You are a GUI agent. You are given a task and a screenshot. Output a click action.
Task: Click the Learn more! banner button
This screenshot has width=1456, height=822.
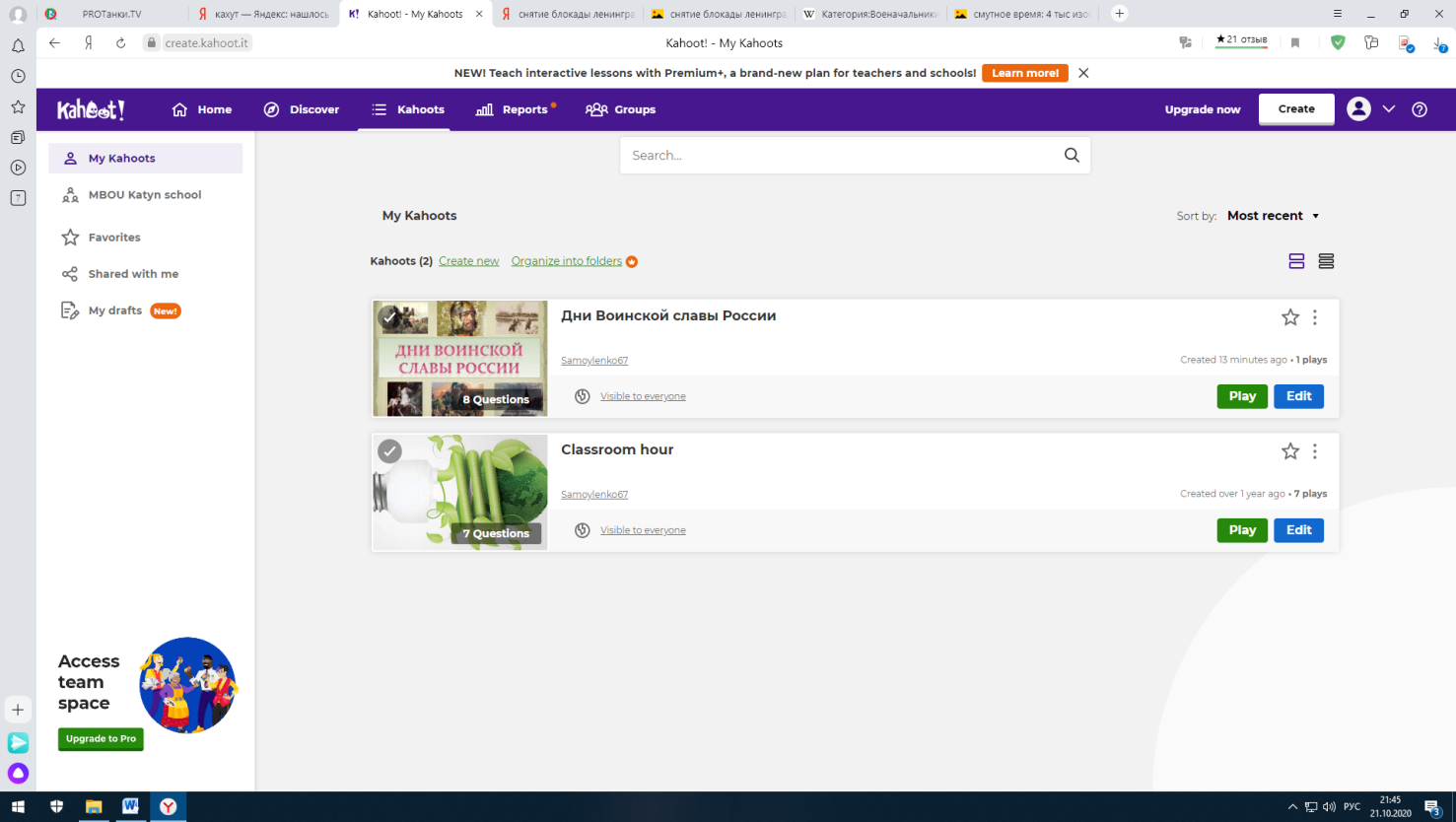(1025, 73)
